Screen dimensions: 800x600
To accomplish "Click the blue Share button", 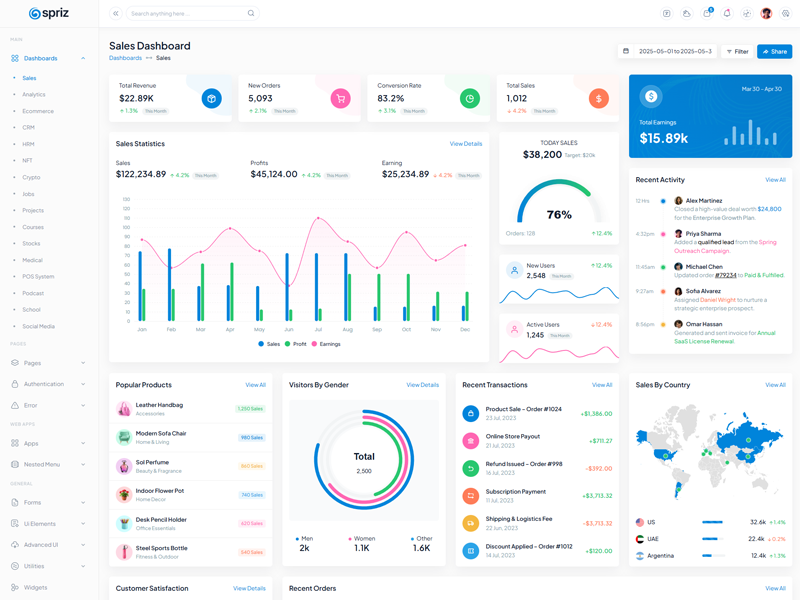I will [x=775, y=51].
